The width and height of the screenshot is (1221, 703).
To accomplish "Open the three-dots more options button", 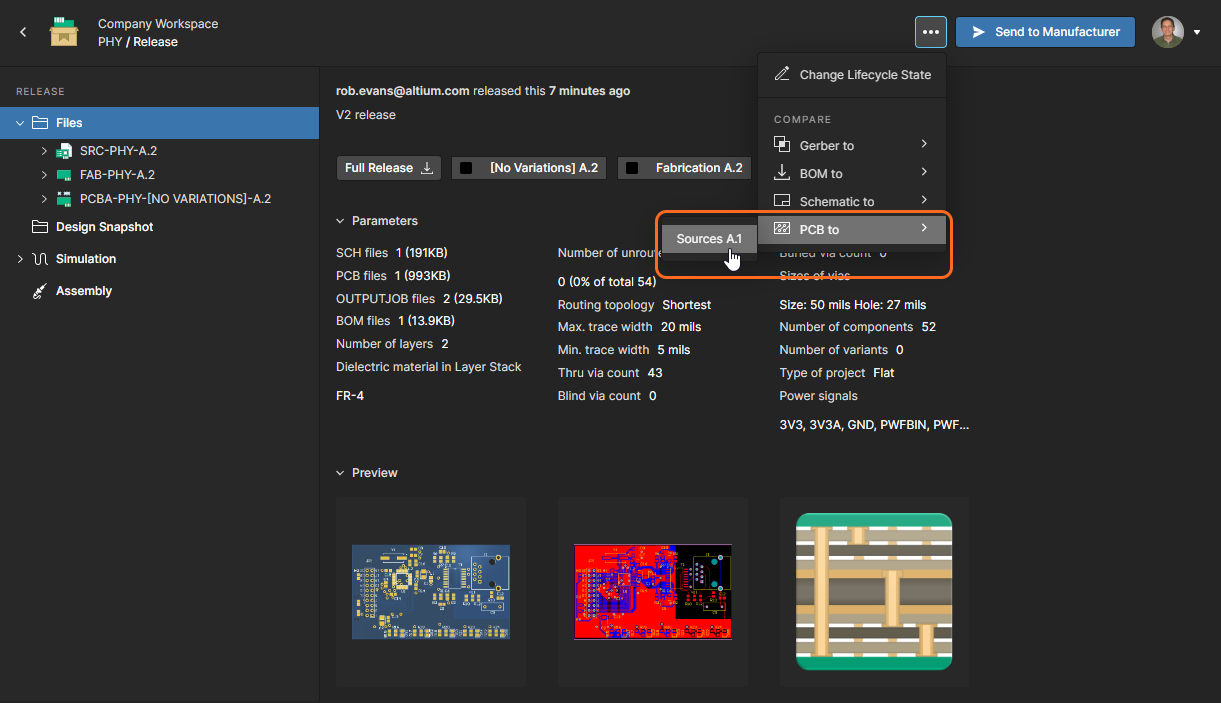I will point(930,32).
